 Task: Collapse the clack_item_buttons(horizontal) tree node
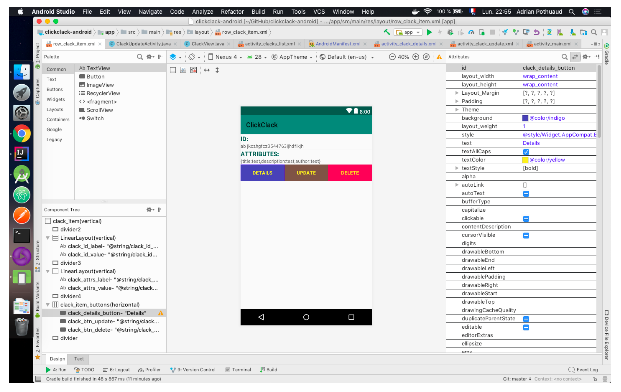pos(48,305)
